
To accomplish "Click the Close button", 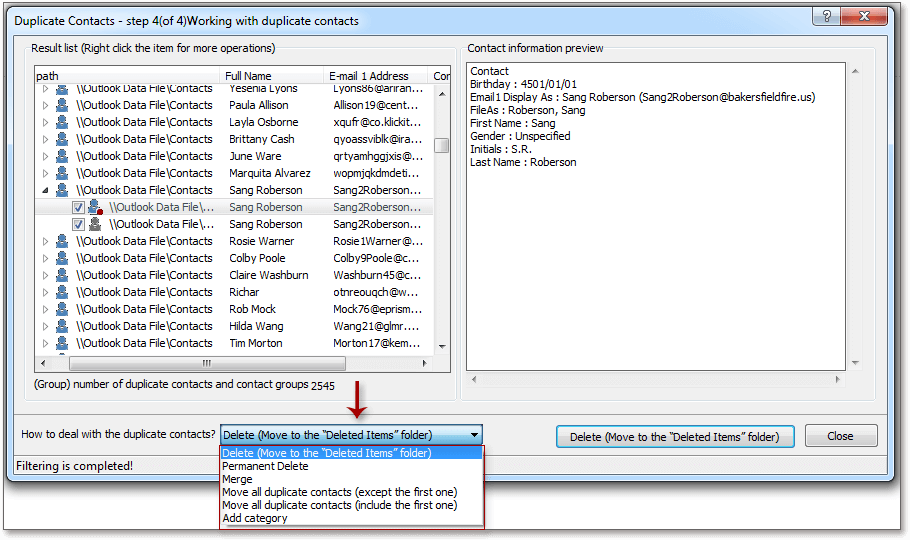I will pos(840,436).
